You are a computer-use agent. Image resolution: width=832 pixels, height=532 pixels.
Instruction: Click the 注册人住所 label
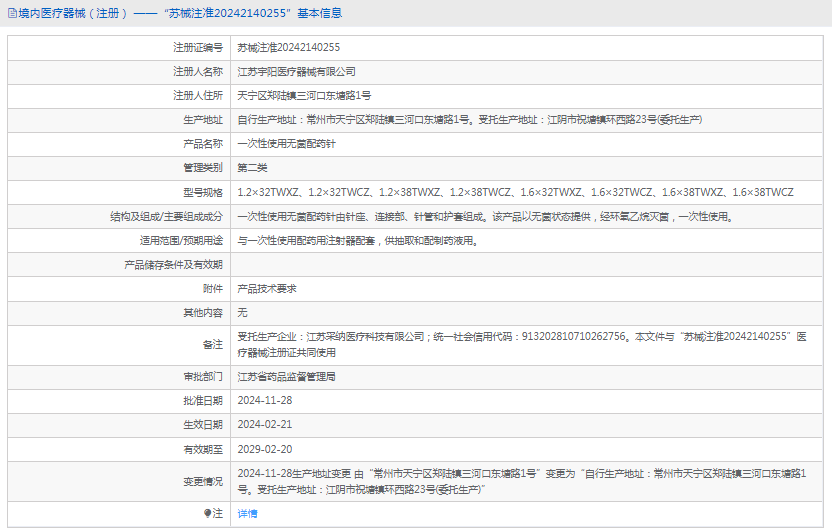(x=198, y=95)
